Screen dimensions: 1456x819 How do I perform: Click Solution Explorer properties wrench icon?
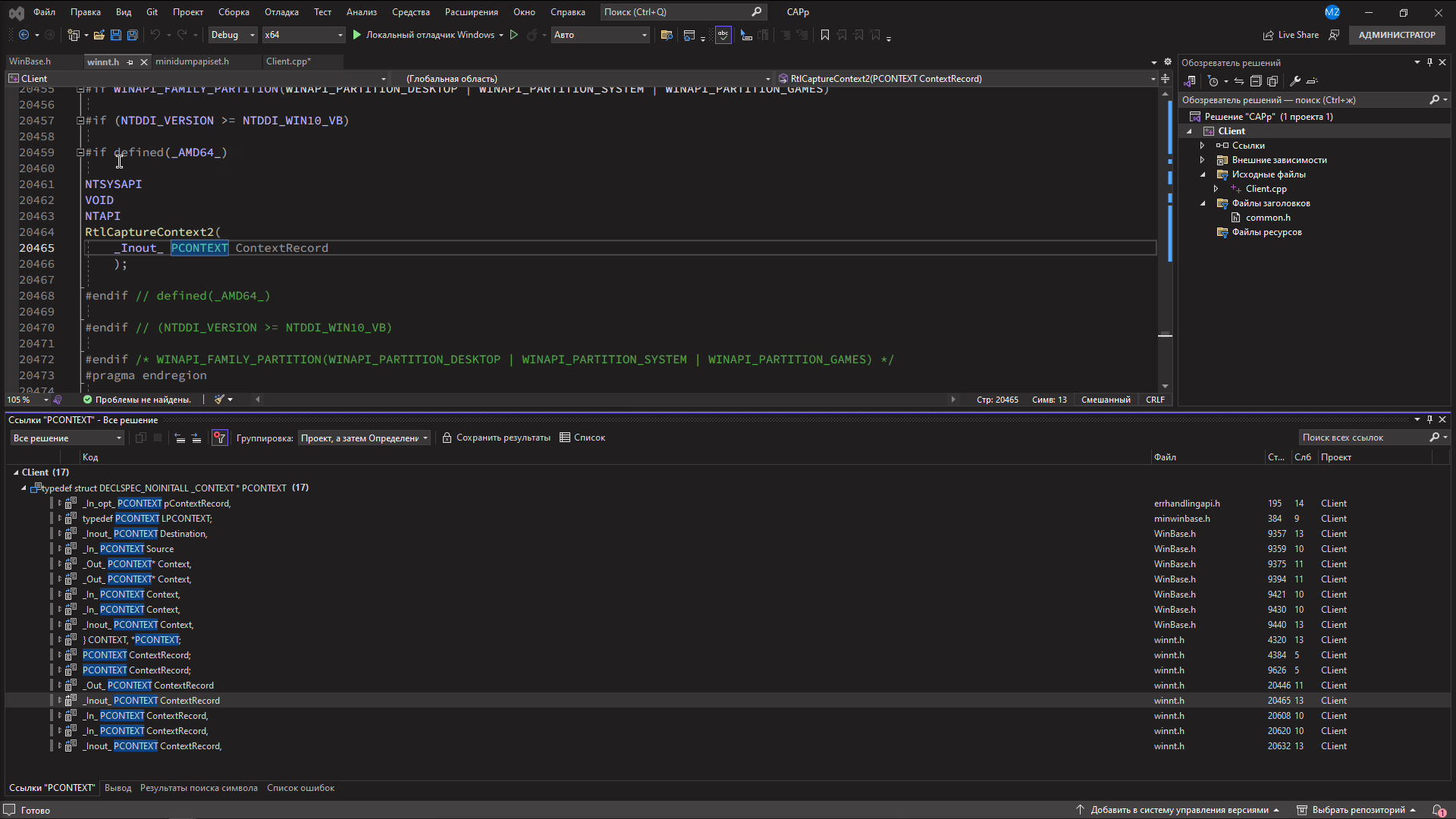(1295, 81)
